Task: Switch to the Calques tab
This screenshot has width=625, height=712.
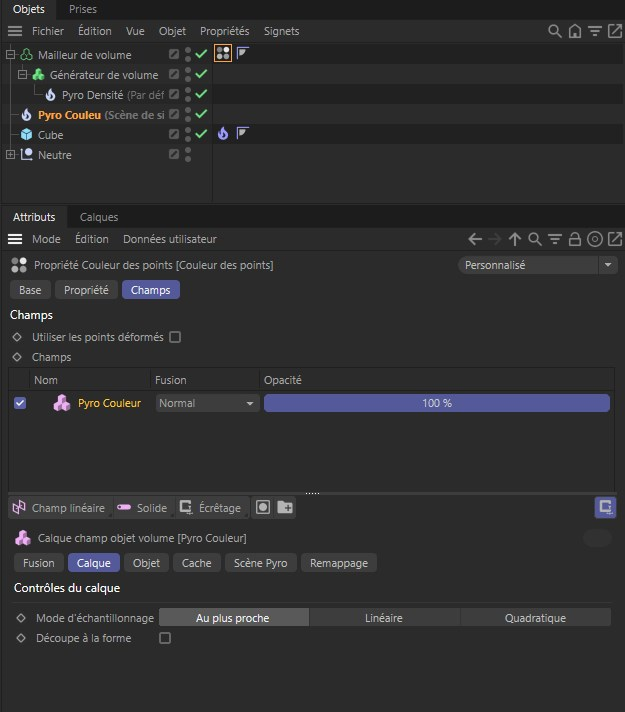Action: [x=99, y=217]
